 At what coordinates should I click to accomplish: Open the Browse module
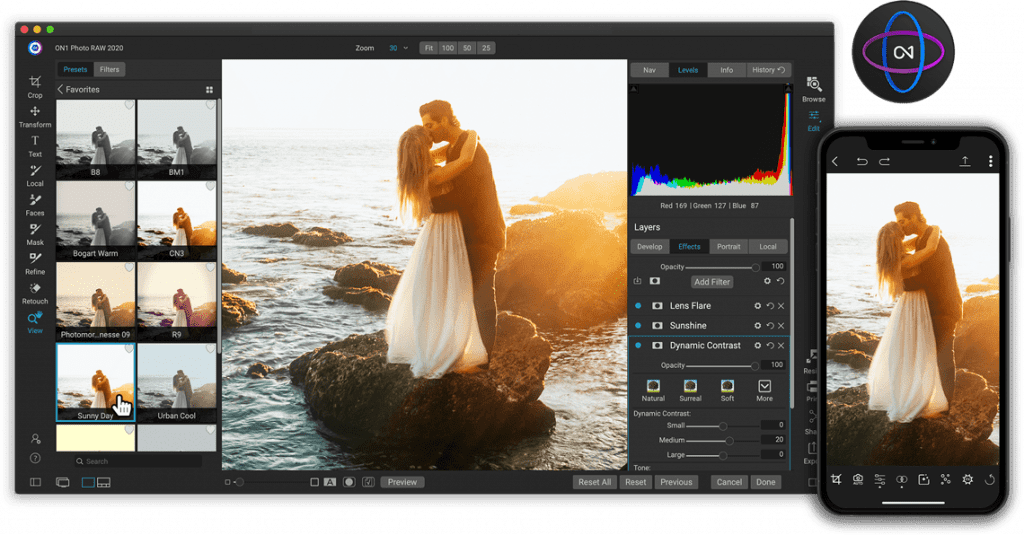[x=814, y=89]
